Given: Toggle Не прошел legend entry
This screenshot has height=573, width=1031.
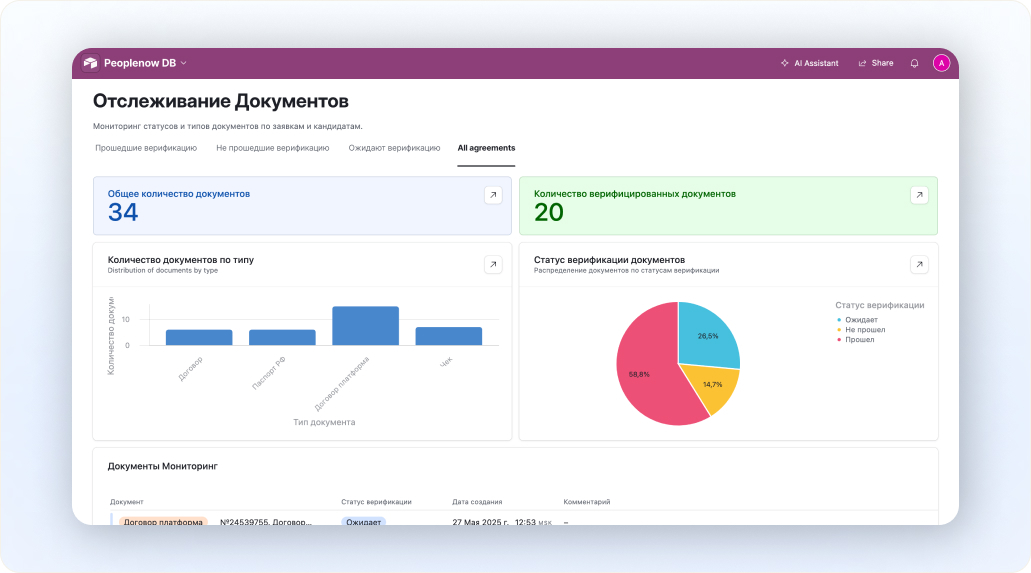Looking at the screenshot, I should pos(861,330).
